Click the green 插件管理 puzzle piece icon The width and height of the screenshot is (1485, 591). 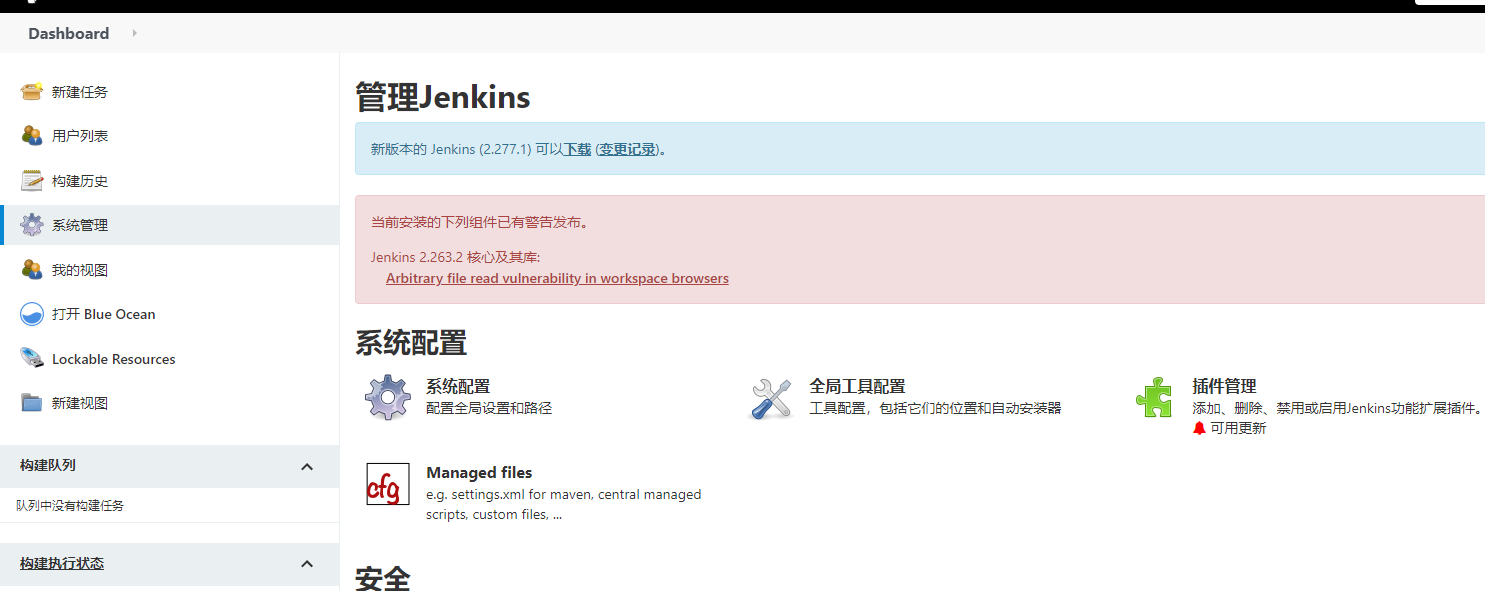pyautogui.click(x=1154, y=397)
